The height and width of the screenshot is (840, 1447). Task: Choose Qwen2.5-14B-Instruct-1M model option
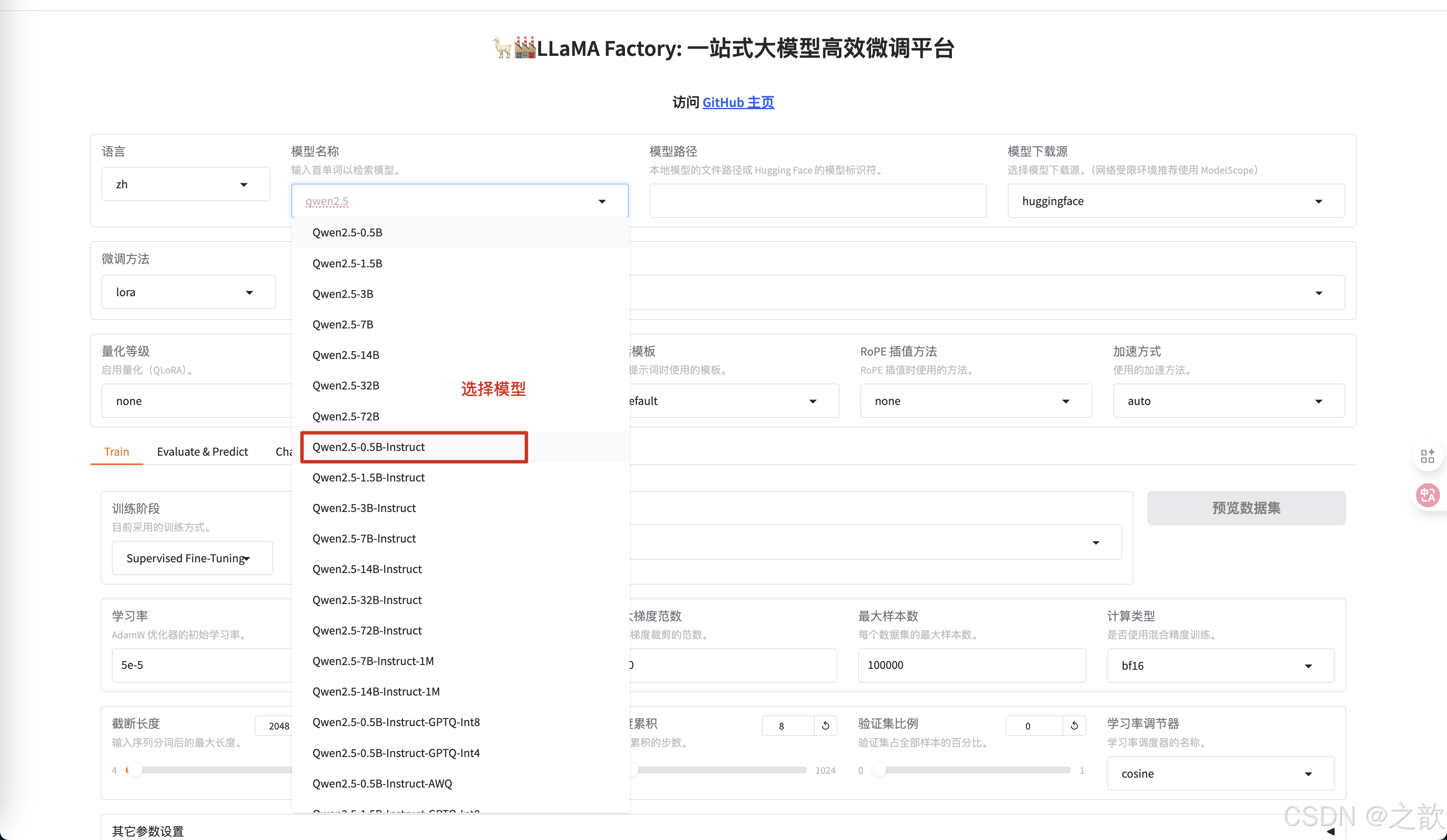coord(461,691)
